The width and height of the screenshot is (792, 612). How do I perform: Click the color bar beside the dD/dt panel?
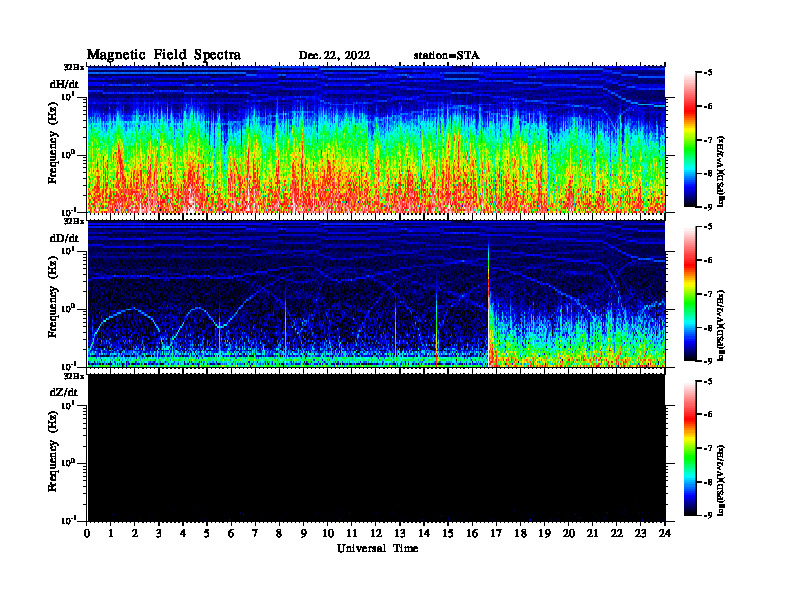tap(690, 294)
